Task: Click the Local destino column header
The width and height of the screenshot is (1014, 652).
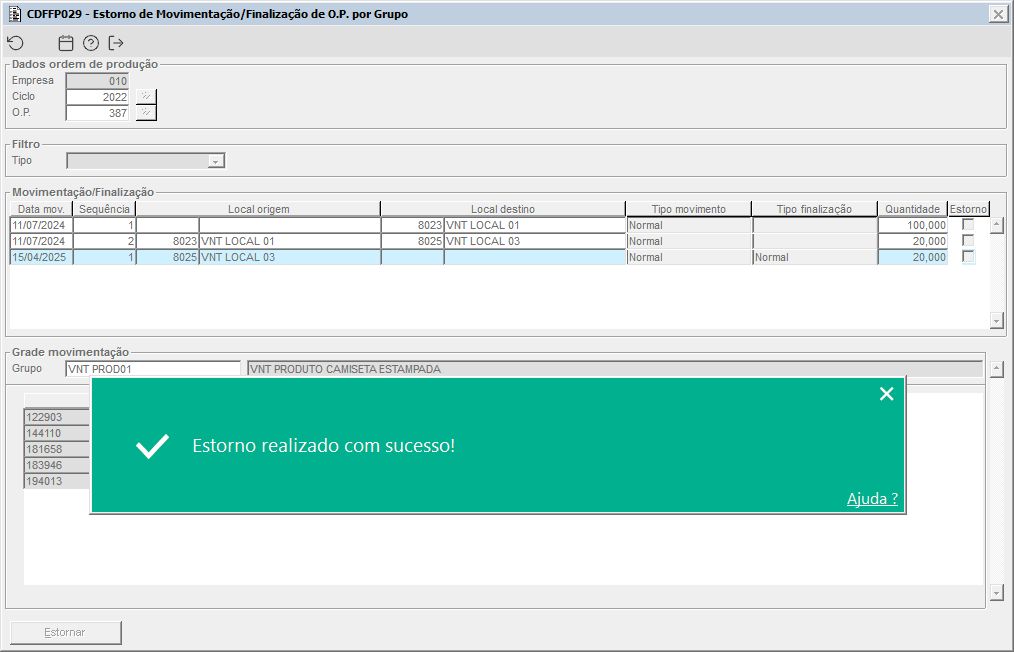Action: [503, 209]
